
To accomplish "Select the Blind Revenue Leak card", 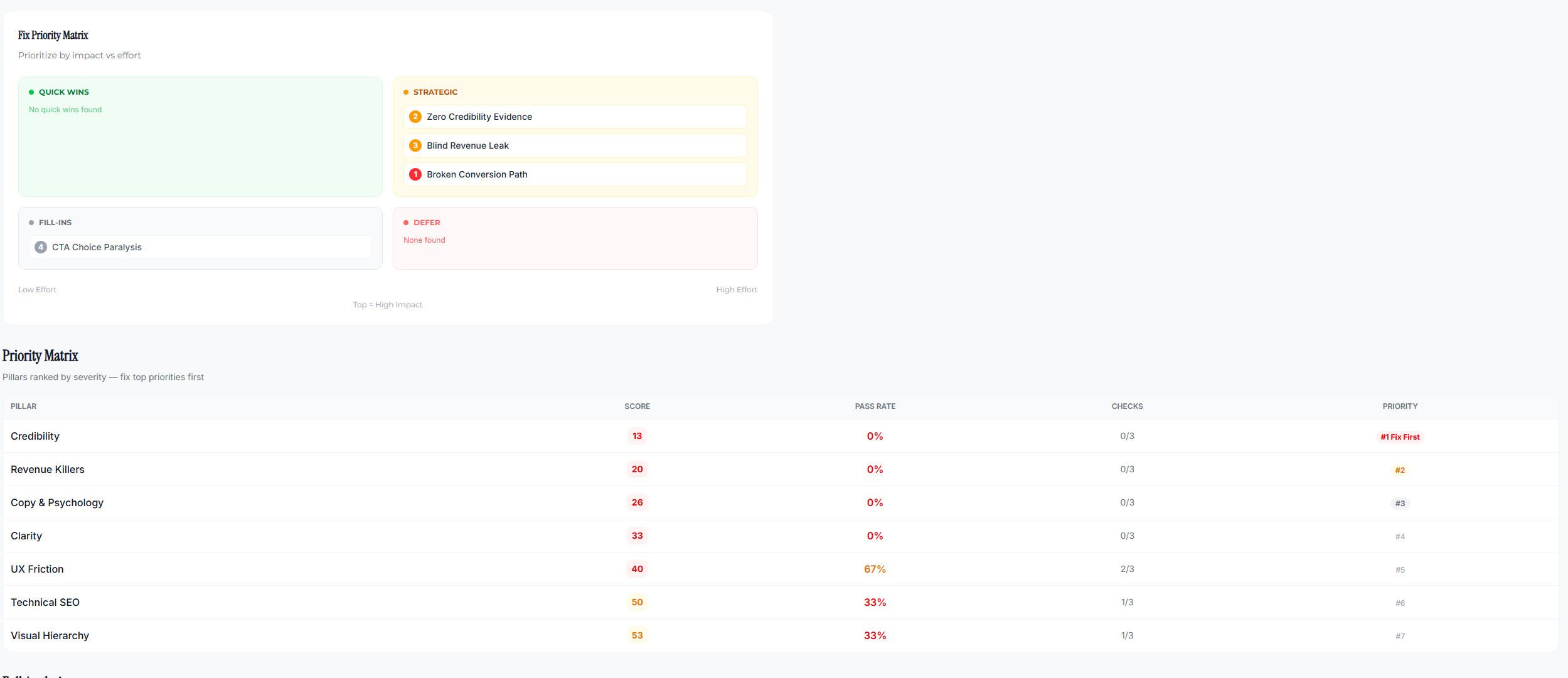I will [x=575, y=145].
